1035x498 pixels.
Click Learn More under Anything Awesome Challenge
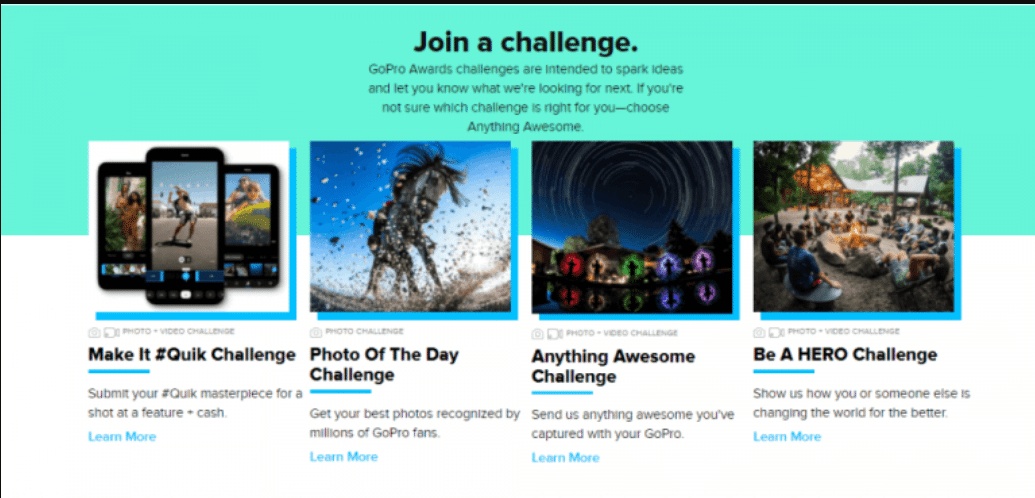(566, 458)
